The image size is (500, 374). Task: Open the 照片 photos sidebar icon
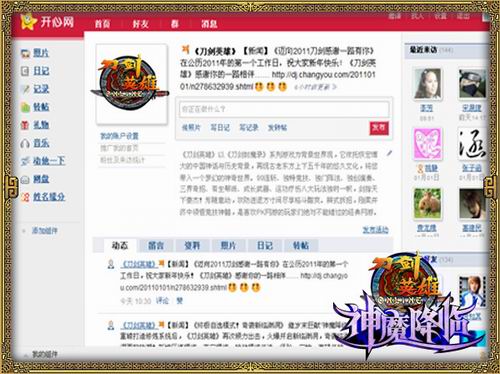[x=25, y=53]
